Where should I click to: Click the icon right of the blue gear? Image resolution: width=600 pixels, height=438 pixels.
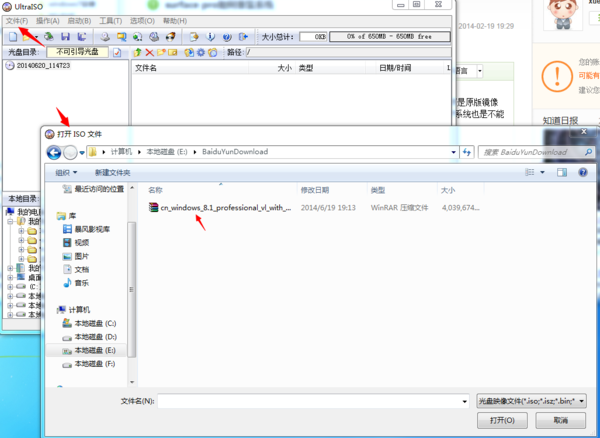213,52
